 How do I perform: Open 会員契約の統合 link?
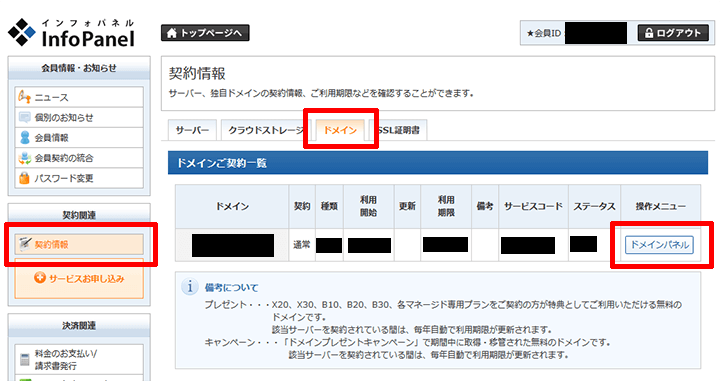click(79, 158)
